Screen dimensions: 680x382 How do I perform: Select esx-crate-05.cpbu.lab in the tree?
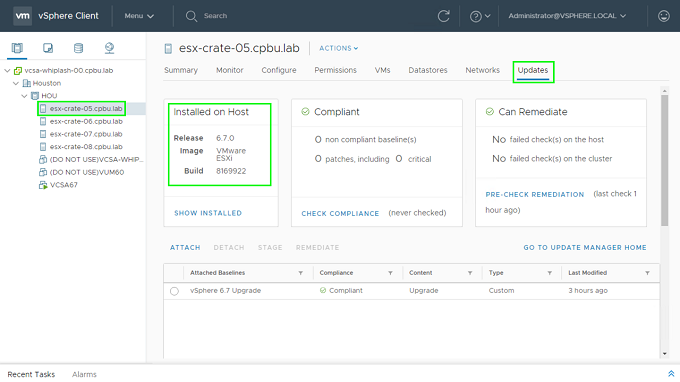(86, 108)
